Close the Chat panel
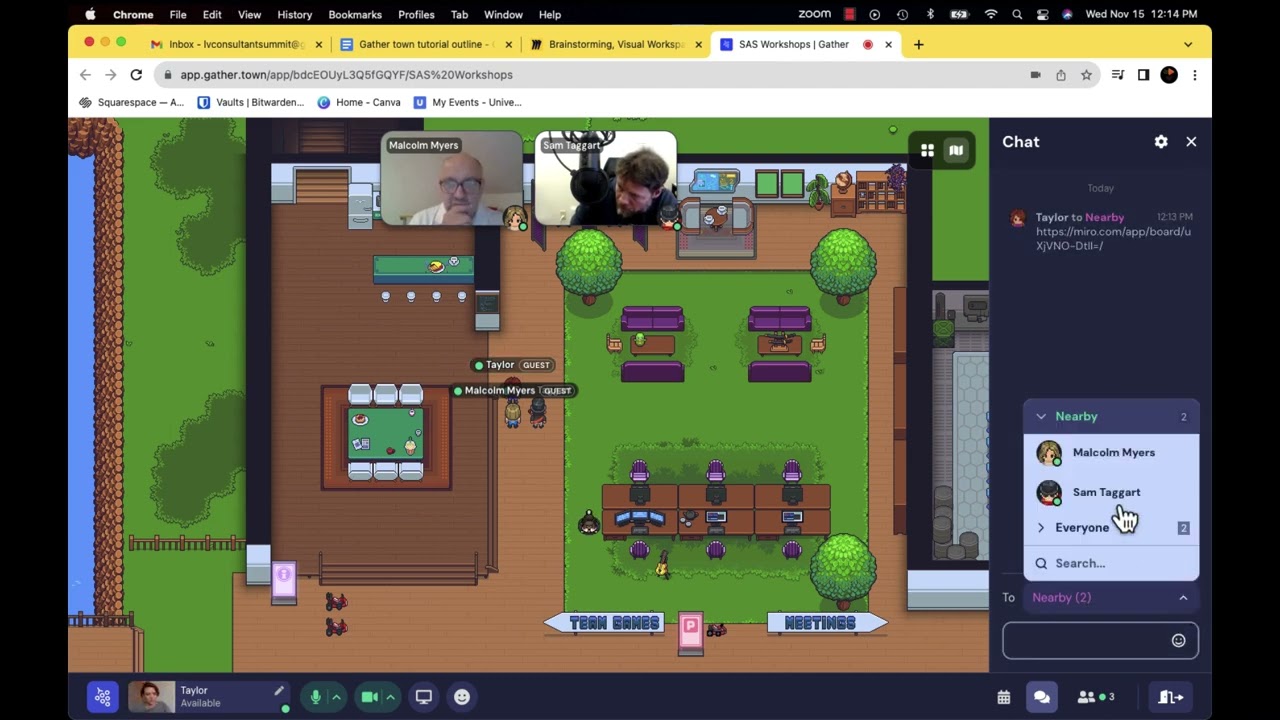The width and height of the screenshot is (1280, 720). click(x=1191, y=142)
